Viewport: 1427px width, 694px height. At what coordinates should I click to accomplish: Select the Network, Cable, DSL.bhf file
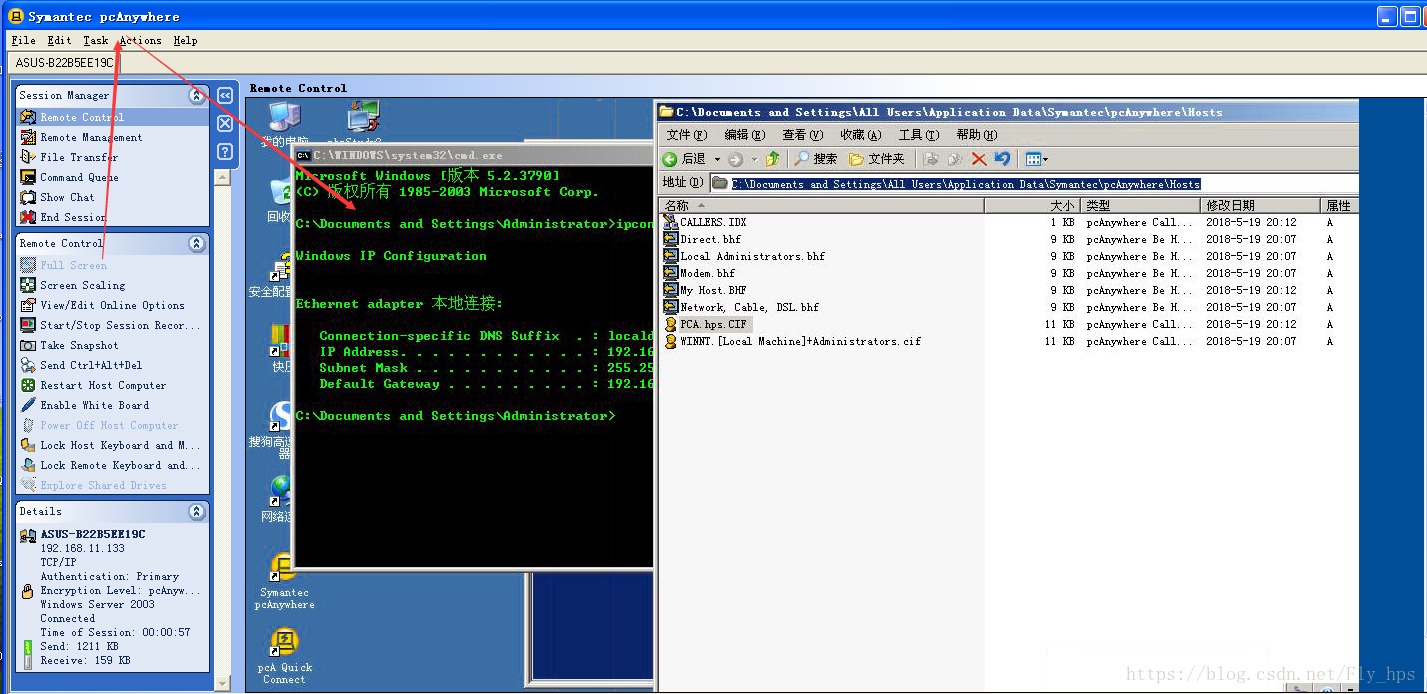(741, 307)
